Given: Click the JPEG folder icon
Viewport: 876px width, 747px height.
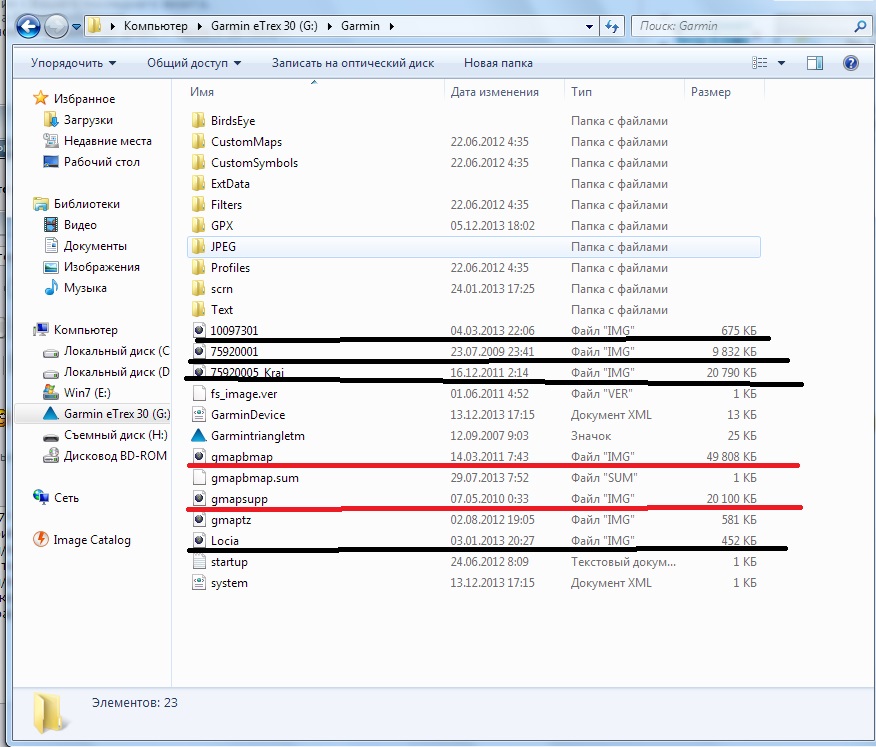Looking at the screenshot, I should [198, 246].
